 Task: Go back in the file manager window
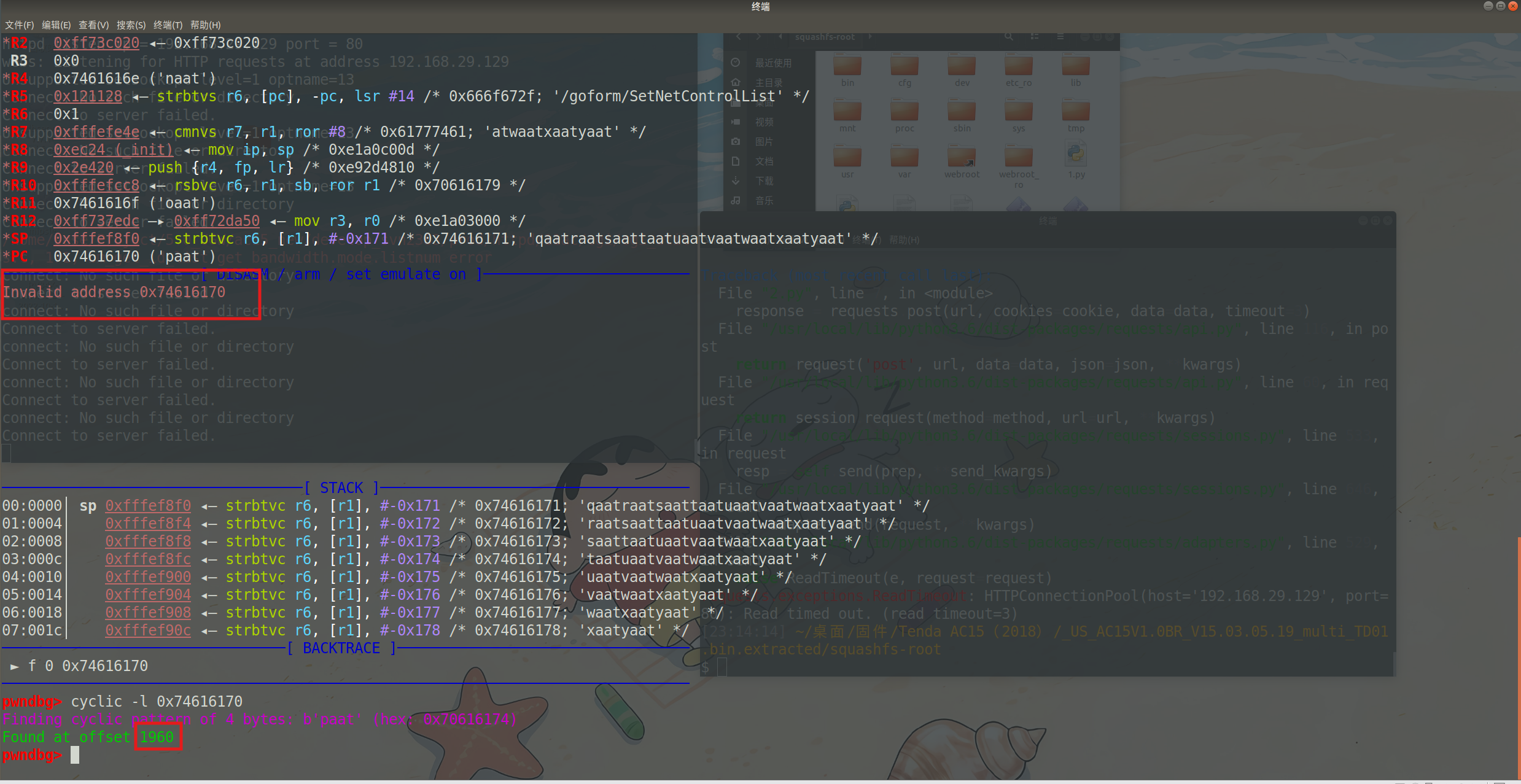(739, 37)
